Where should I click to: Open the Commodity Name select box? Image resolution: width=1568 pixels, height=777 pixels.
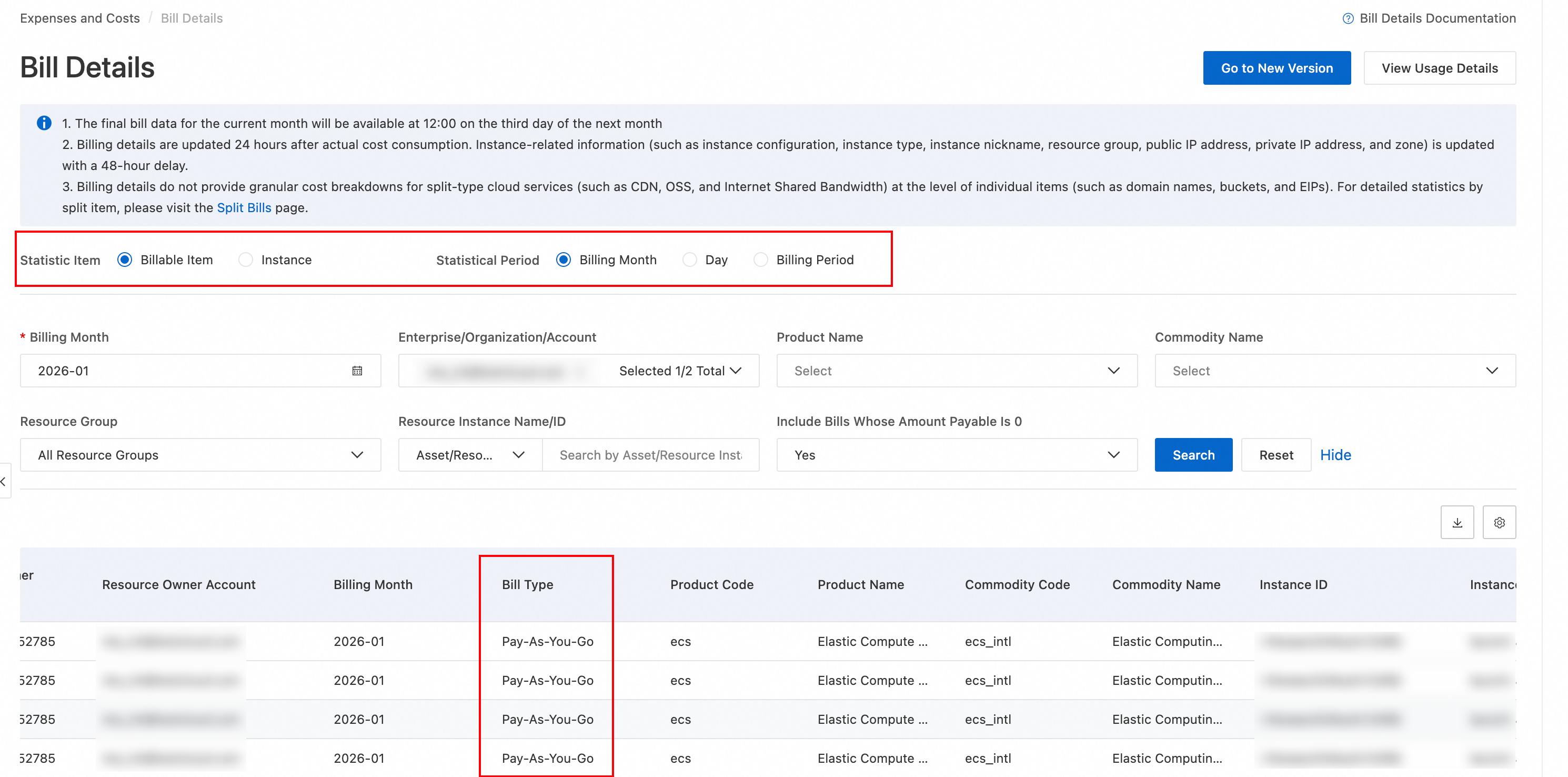(1334, 371)
